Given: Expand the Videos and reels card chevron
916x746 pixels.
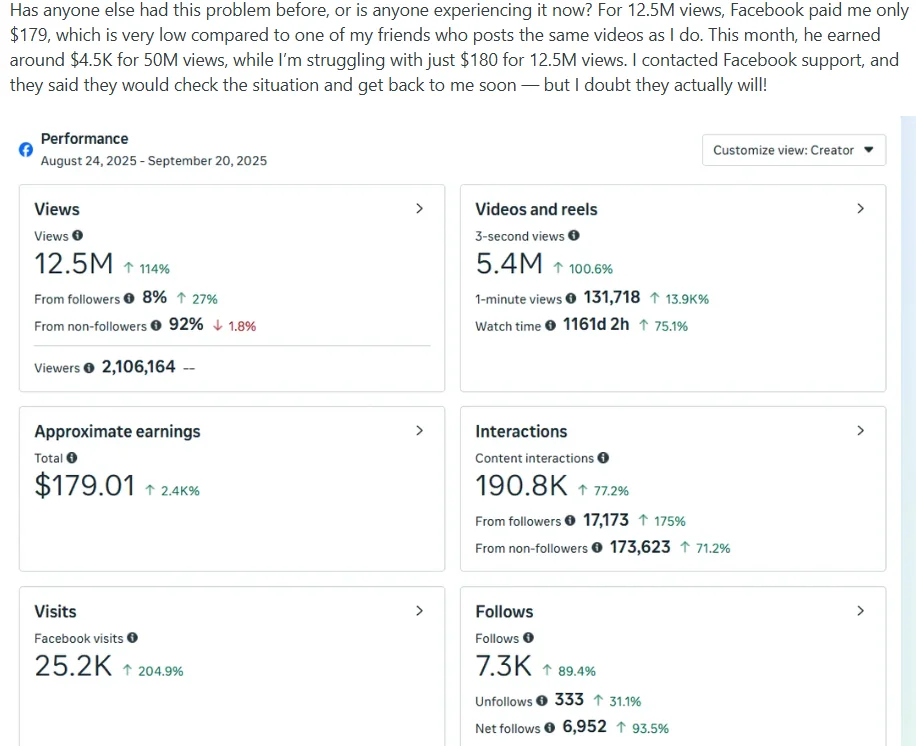Looking at the screenshot, I should (860, 209).
